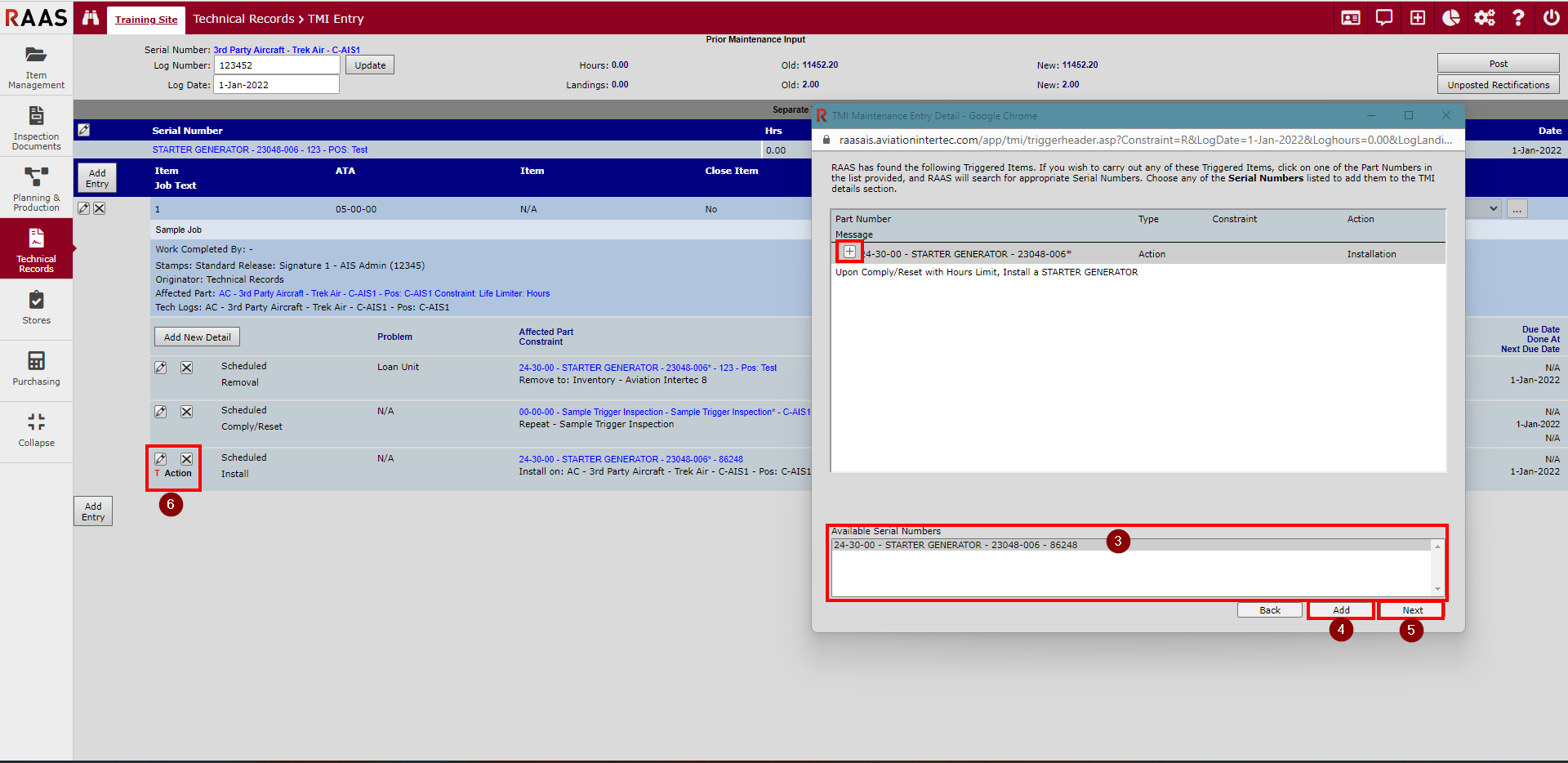The width and height of the screenshot is (1568, 763).
Task: Click the power logout icon
Action: pyautogui.click(x=1552, y=18)
